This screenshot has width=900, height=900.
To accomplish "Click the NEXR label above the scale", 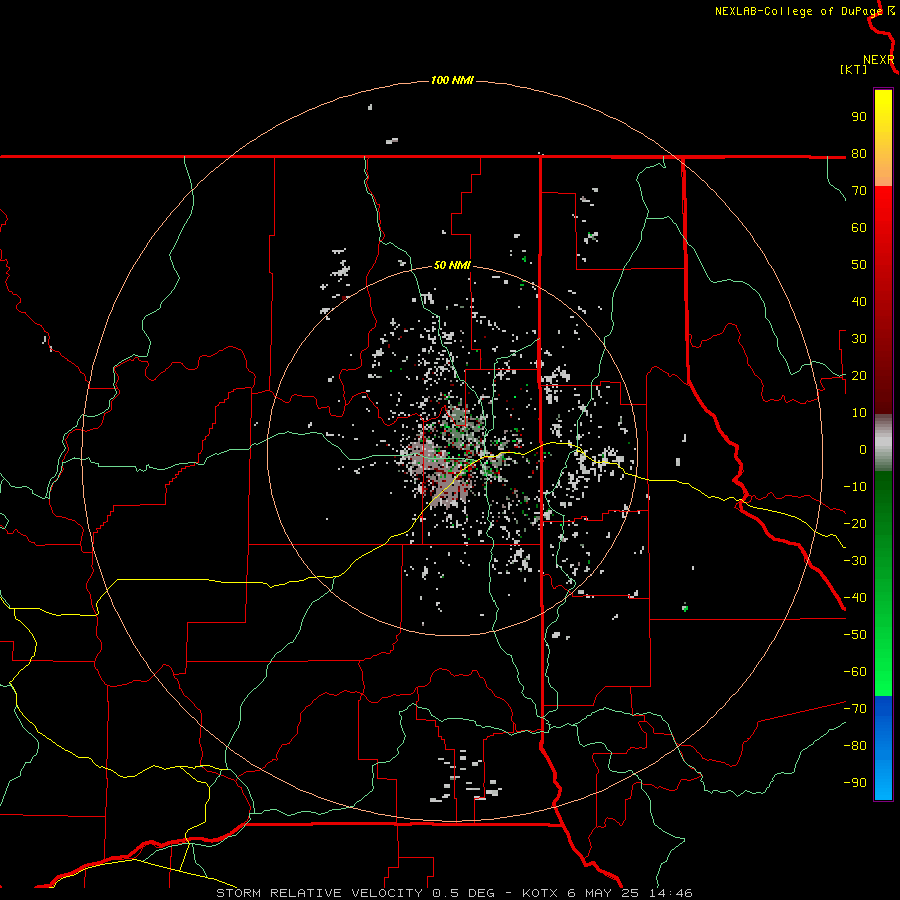I will [879, 60].
